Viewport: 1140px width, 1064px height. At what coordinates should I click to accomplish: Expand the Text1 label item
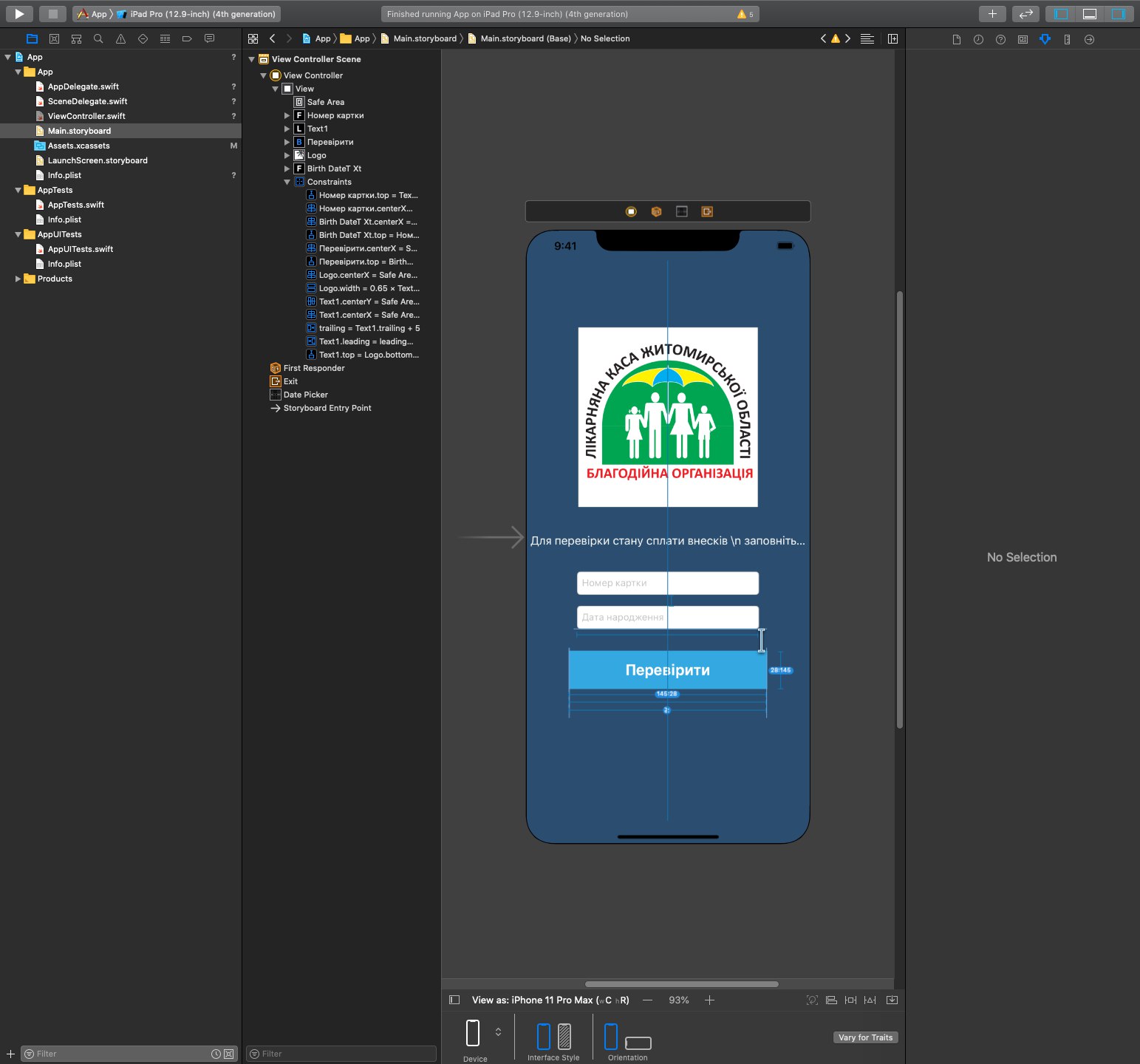[x=287, y=129]
